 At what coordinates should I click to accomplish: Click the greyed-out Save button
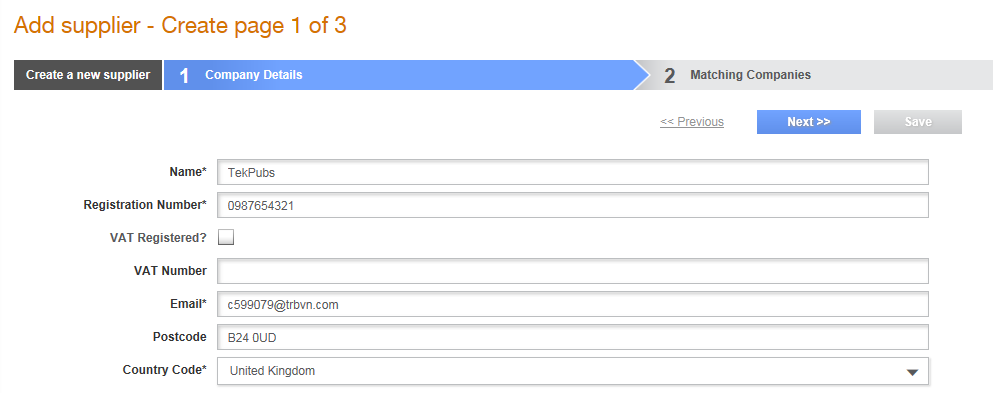(918, 122)
